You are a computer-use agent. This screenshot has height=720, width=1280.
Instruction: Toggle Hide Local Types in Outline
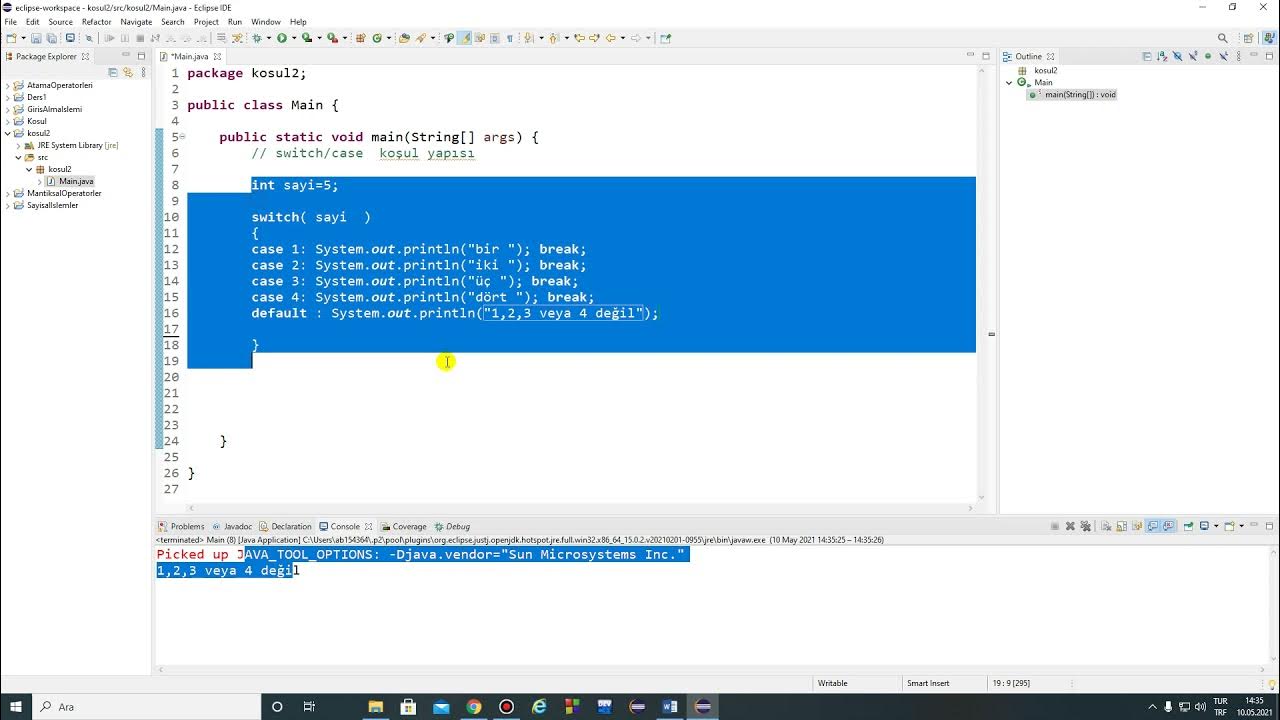tap(1224, 56)
